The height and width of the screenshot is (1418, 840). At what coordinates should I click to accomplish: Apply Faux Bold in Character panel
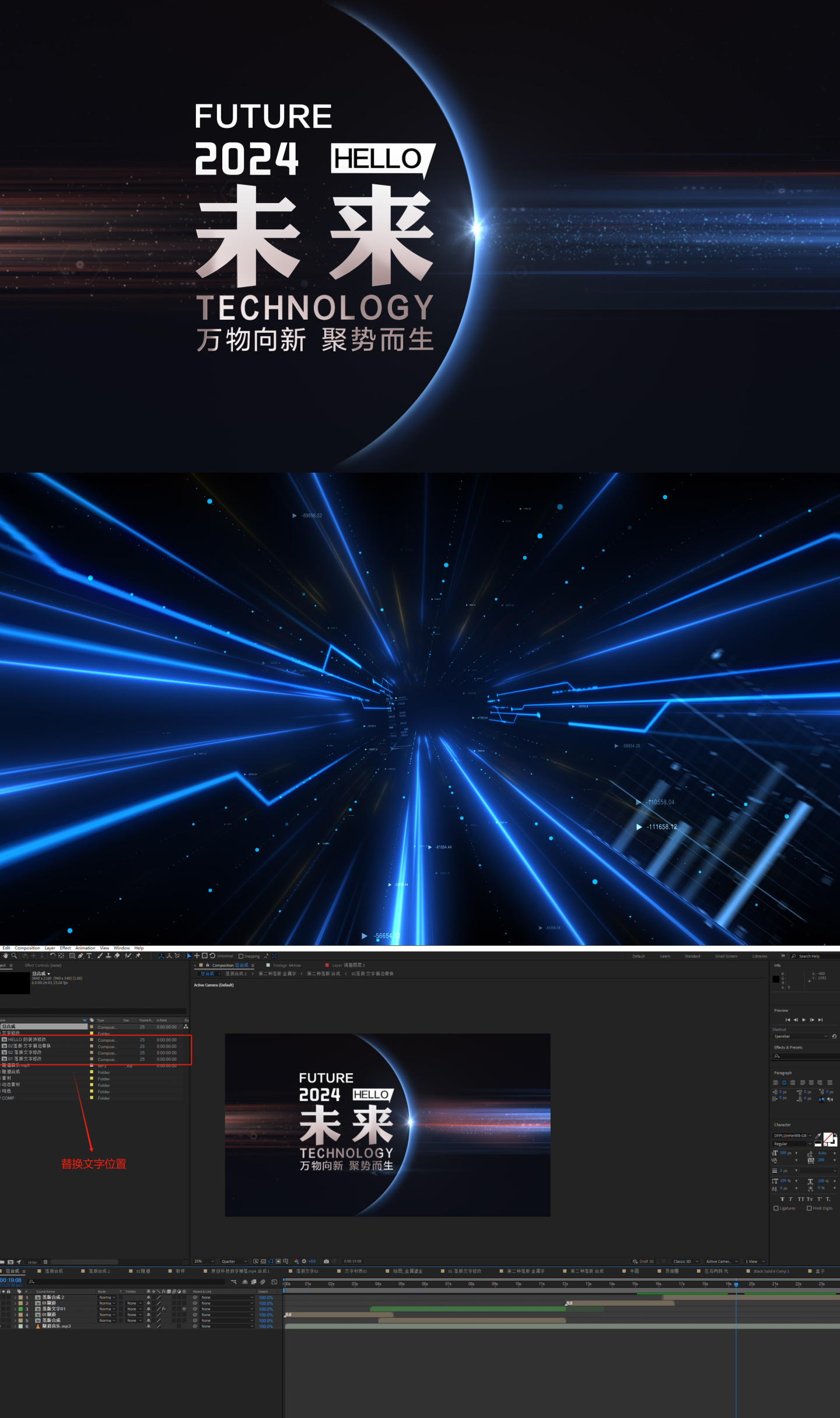[782, 1199]
